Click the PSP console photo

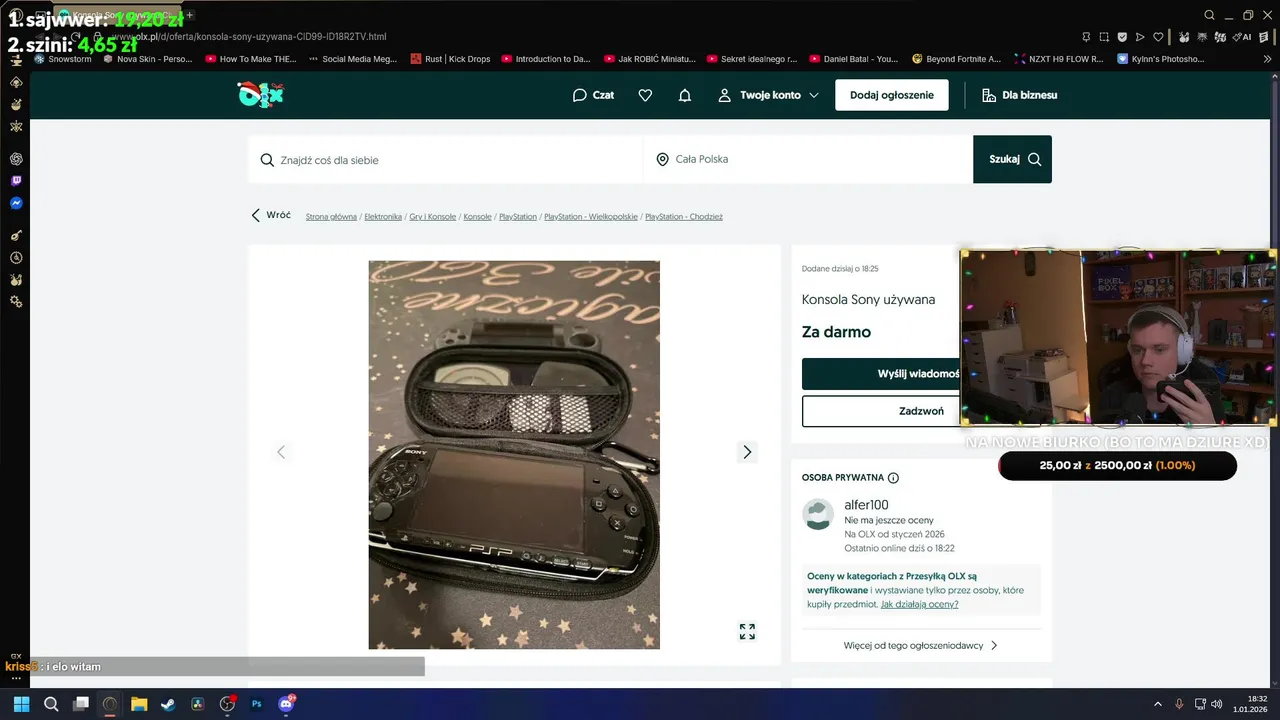(x=514, y=455)
